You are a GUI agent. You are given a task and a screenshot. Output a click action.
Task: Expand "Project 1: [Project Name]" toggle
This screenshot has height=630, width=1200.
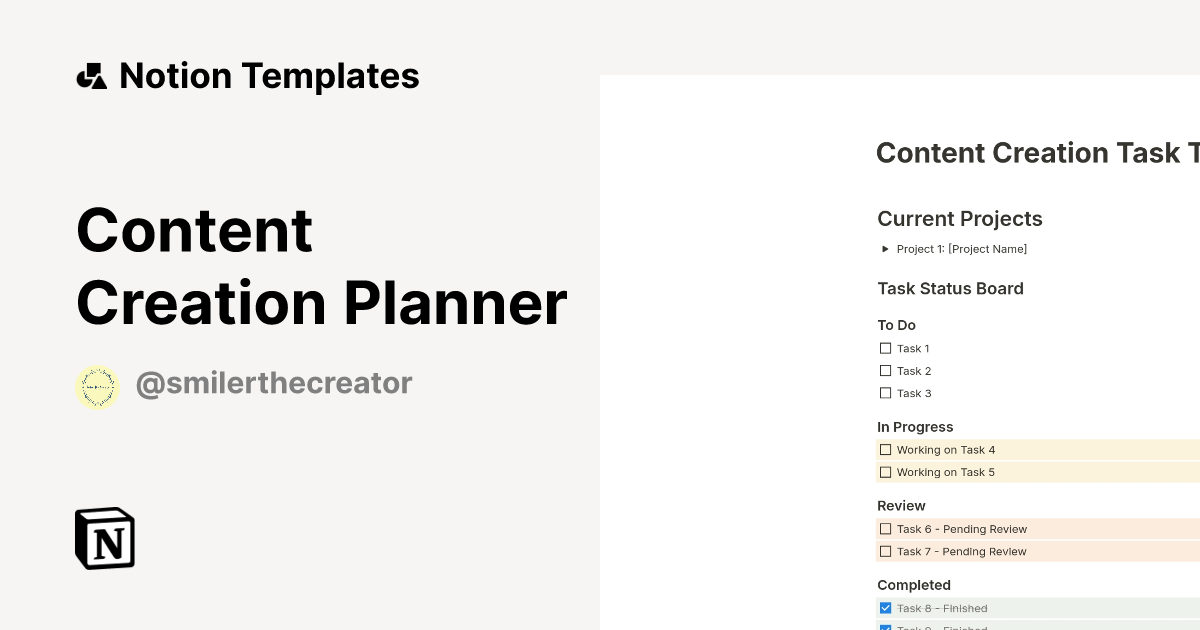tap(885, 248)
